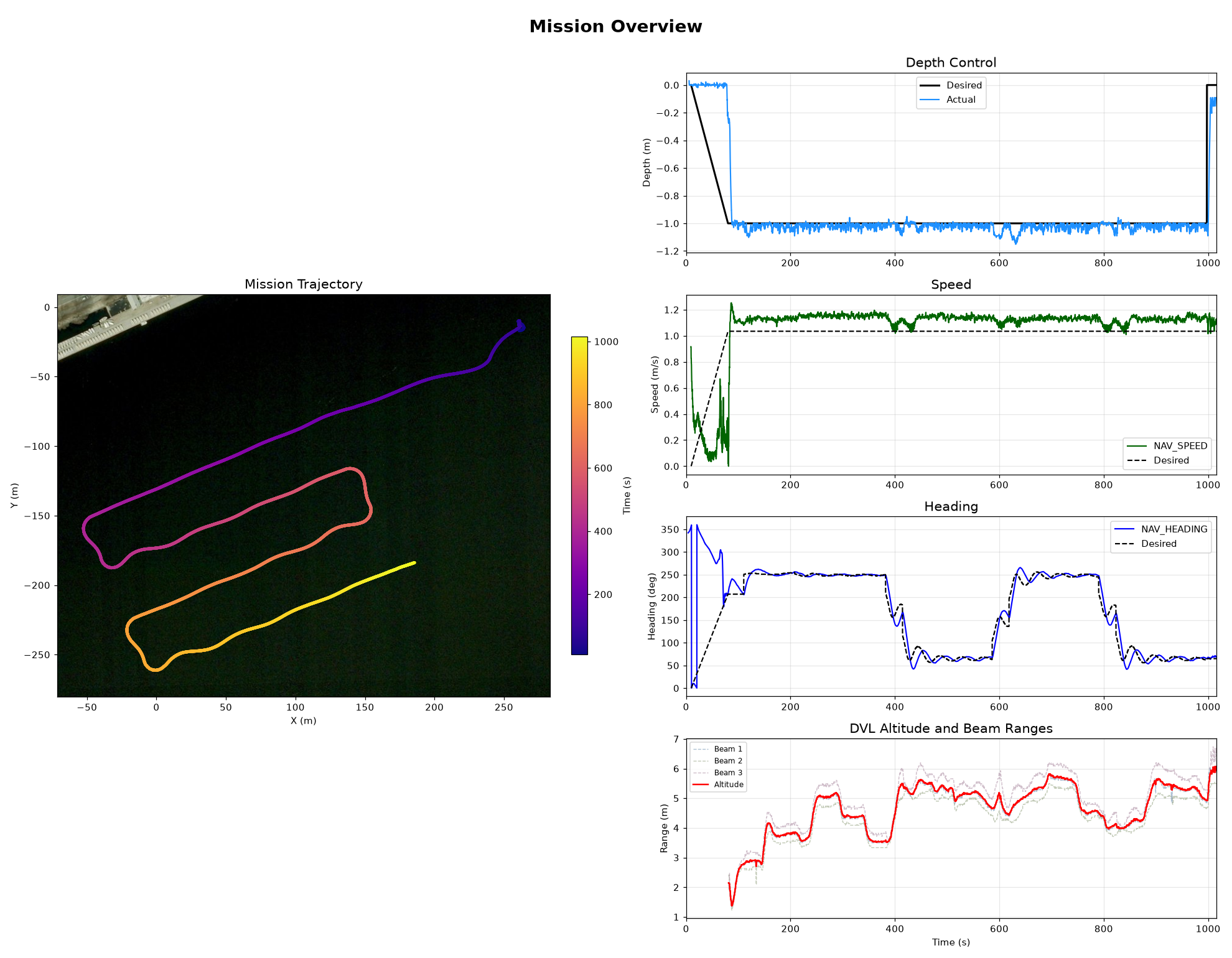Click the 350 tick on Heading axis
This screenshot has width=1232, height=958.
click(670, 530)
